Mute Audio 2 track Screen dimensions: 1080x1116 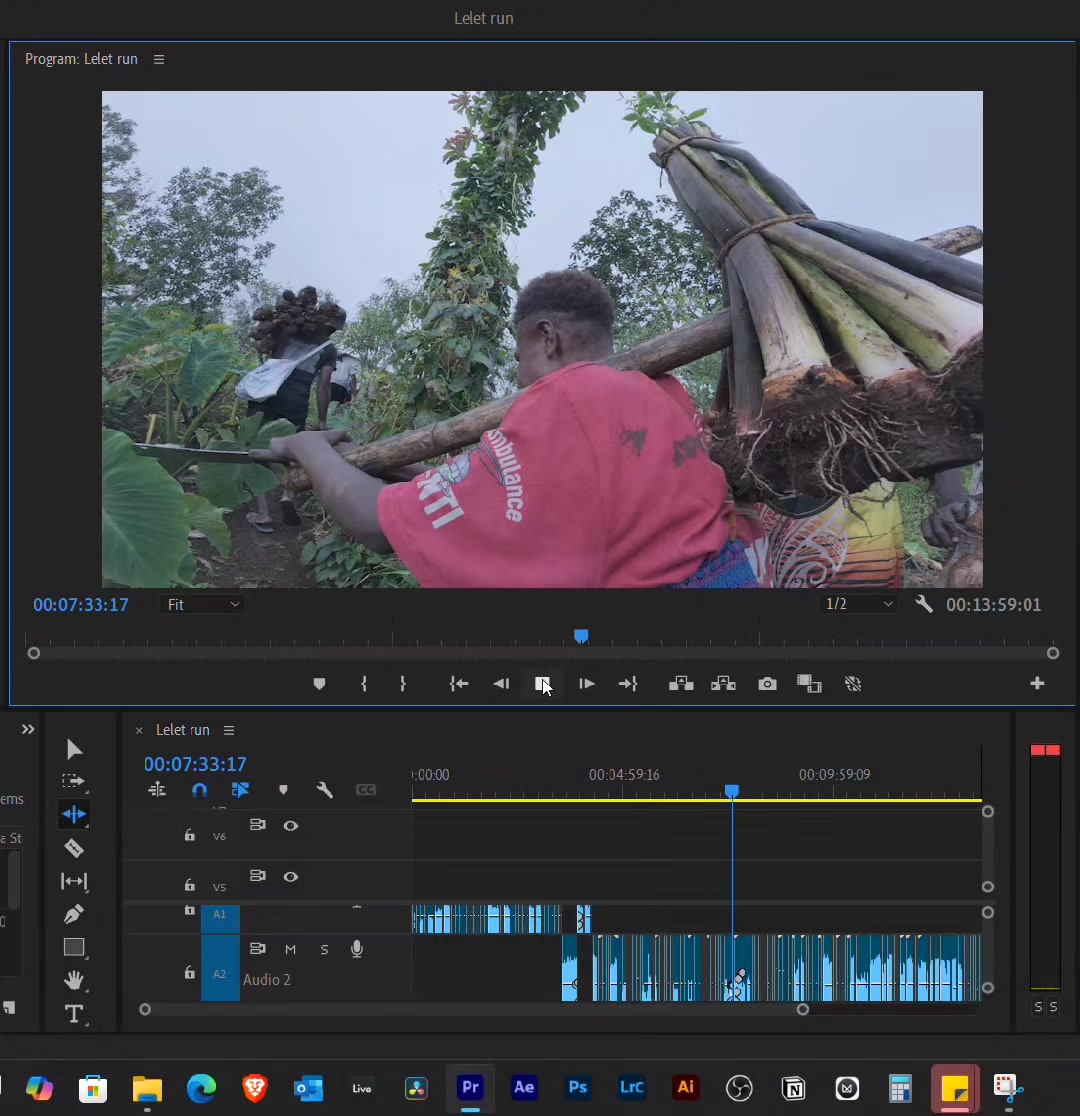pos(290,949)
